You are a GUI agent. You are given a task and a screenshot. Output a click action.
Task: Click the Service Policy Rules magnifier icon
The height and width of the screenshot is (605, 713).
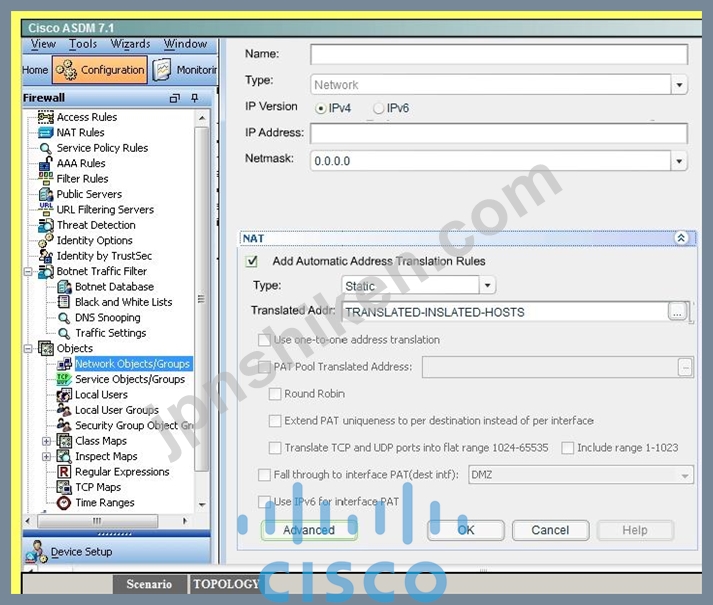click(x=45, y=148)
